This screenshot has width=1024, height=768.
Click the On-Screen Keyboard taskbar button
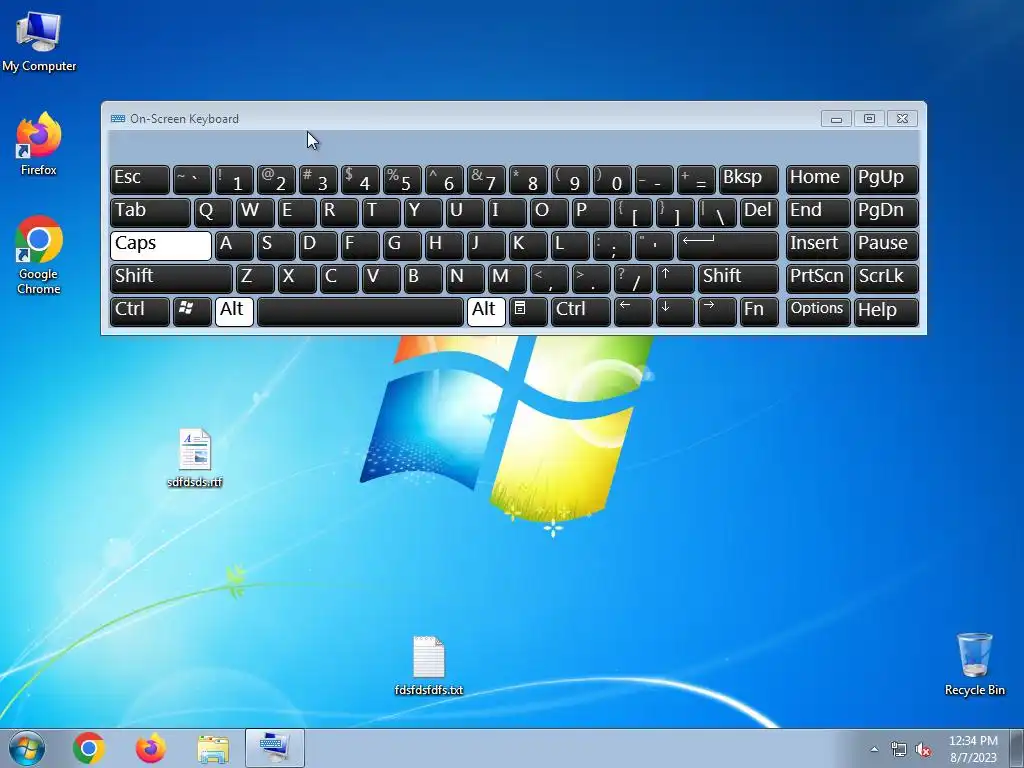point(274,748)
